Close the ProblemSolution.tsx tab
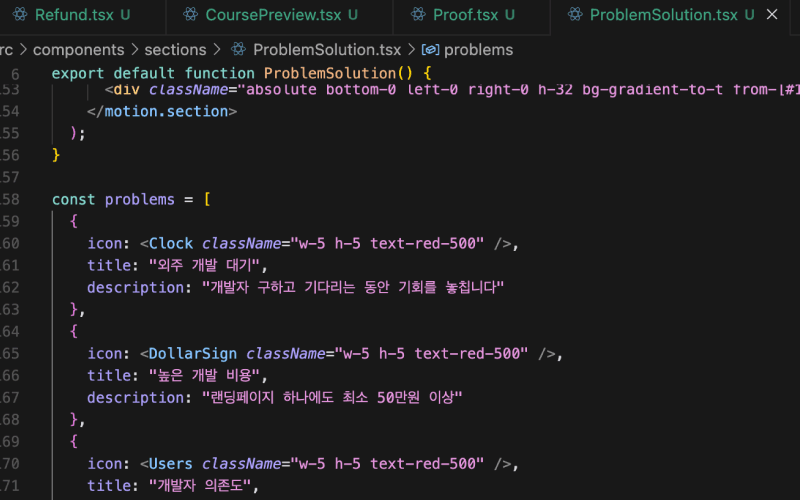This screenshot has height=500, width=800. (771, 15)
